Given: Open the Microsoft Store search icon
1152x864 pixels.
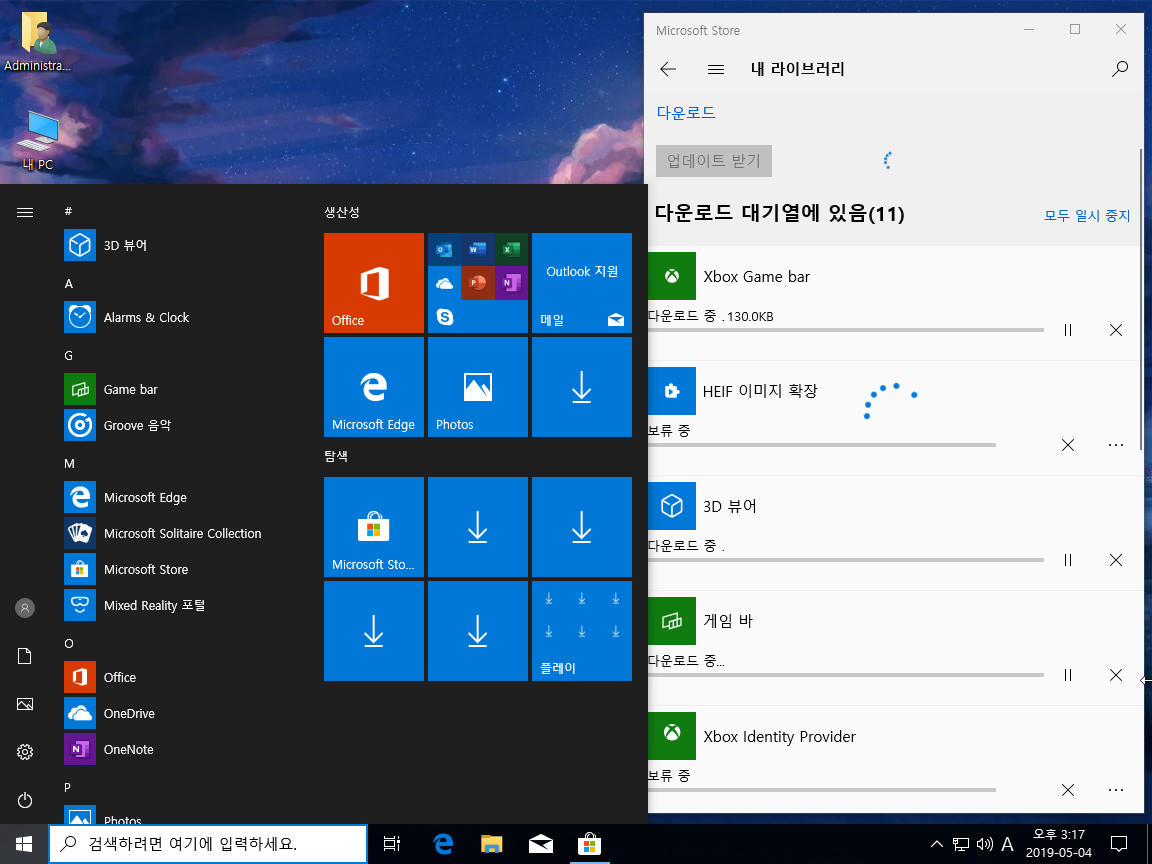Looking at the screenshot, I should coord(1120,69).
